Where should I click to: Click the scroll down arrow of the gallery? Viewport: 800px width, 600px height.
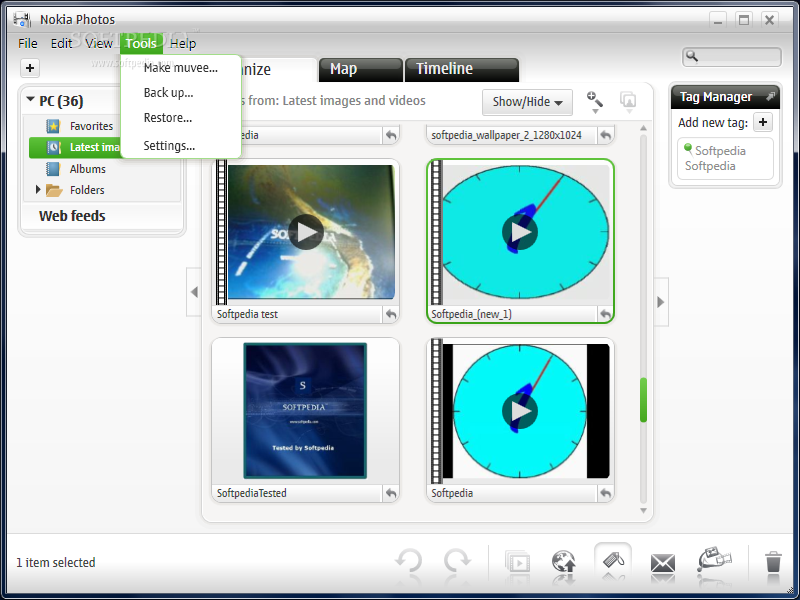tap(643, 511)
